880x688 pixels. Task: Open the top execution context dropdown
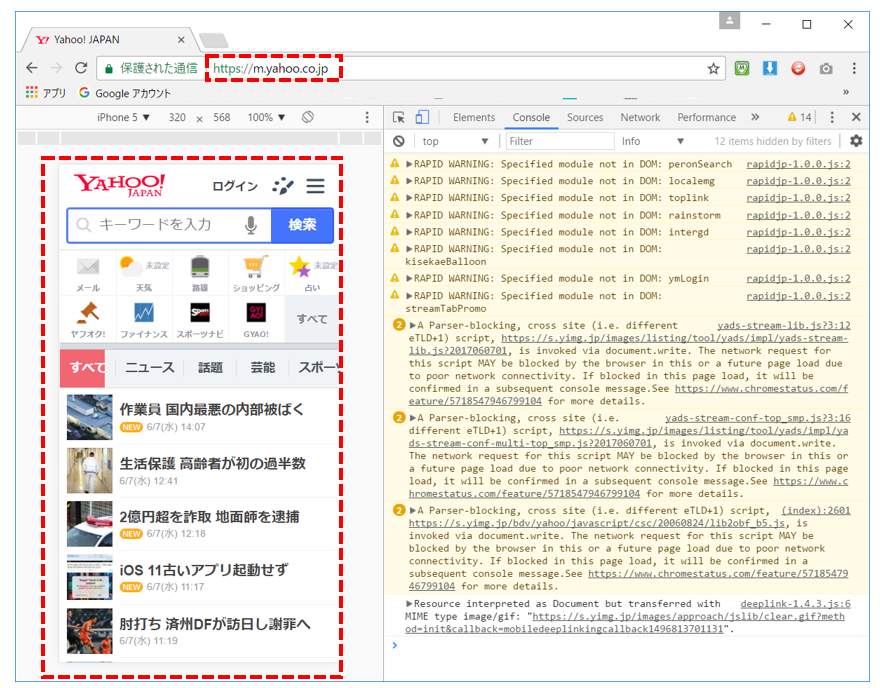click(455, 141)
